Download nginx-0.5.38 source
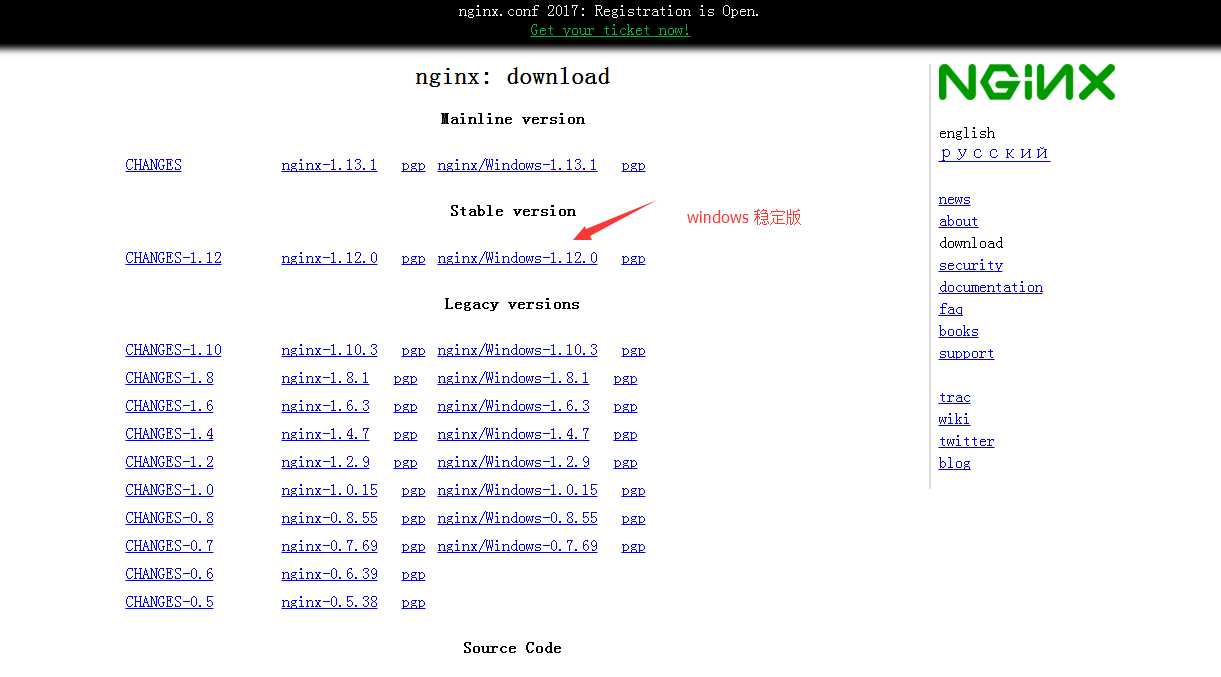This screenshot has height=677, width=1221. coord(329,602)
